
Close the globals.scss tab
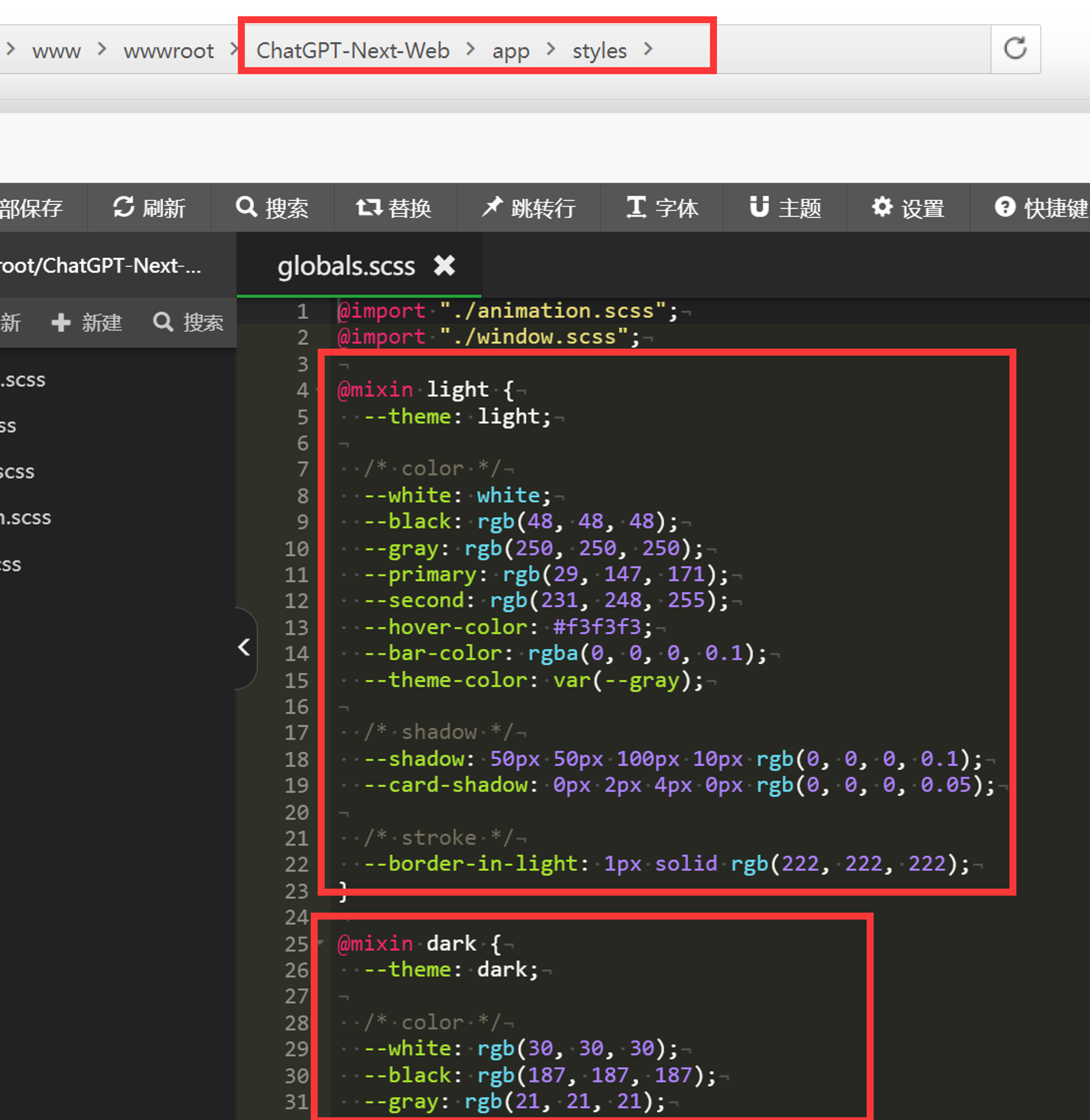click(444, 265)
